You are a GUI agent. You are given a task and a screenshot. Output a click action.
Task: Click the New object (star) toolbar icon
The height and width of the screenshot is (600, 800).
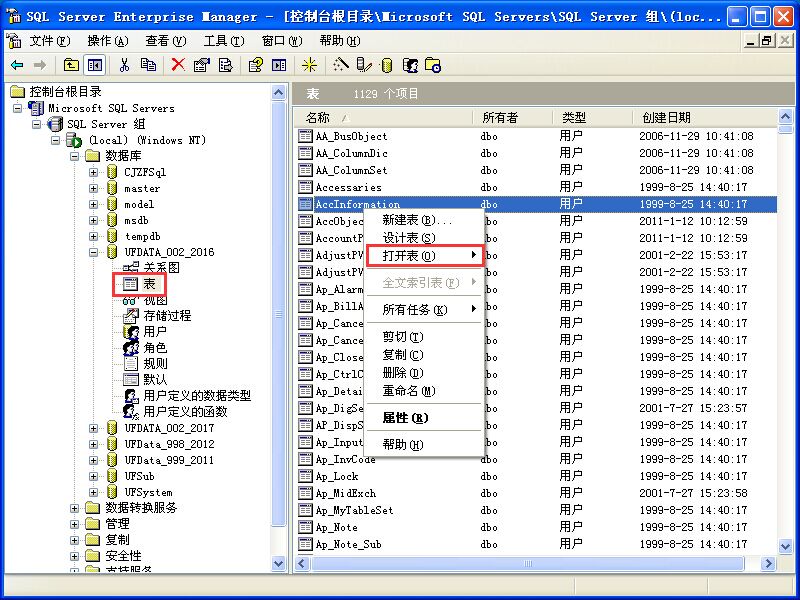point(310,64)
